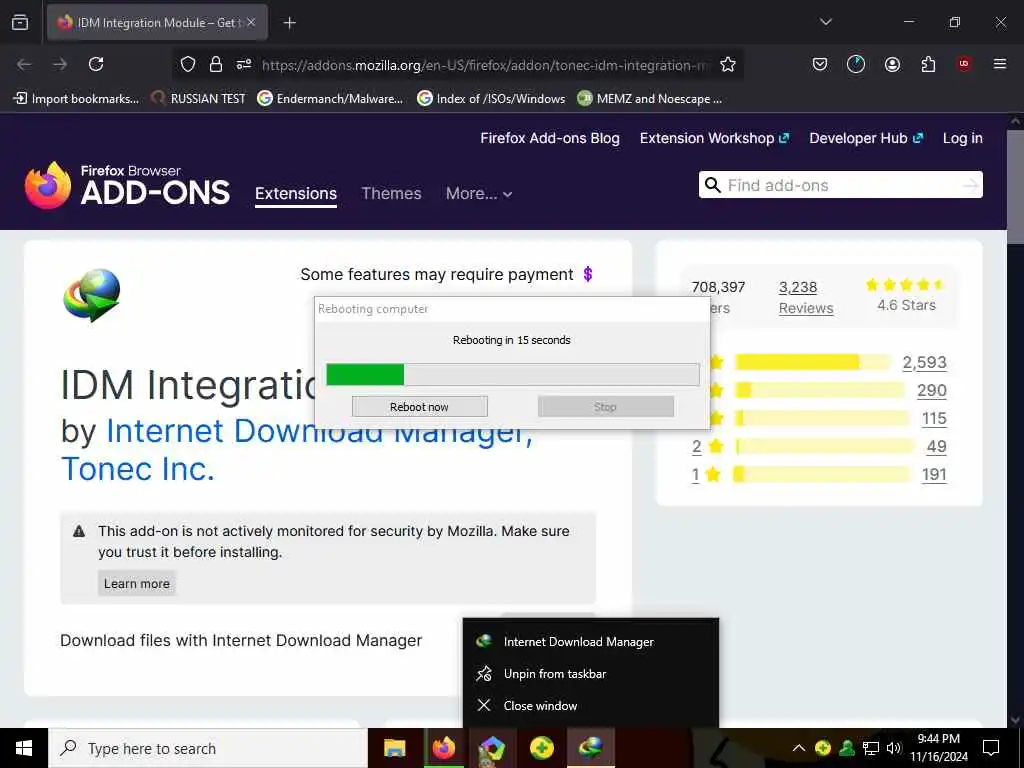Click Learn more in security warning
Screen dimensions: 1024x768
click(136, 584)
